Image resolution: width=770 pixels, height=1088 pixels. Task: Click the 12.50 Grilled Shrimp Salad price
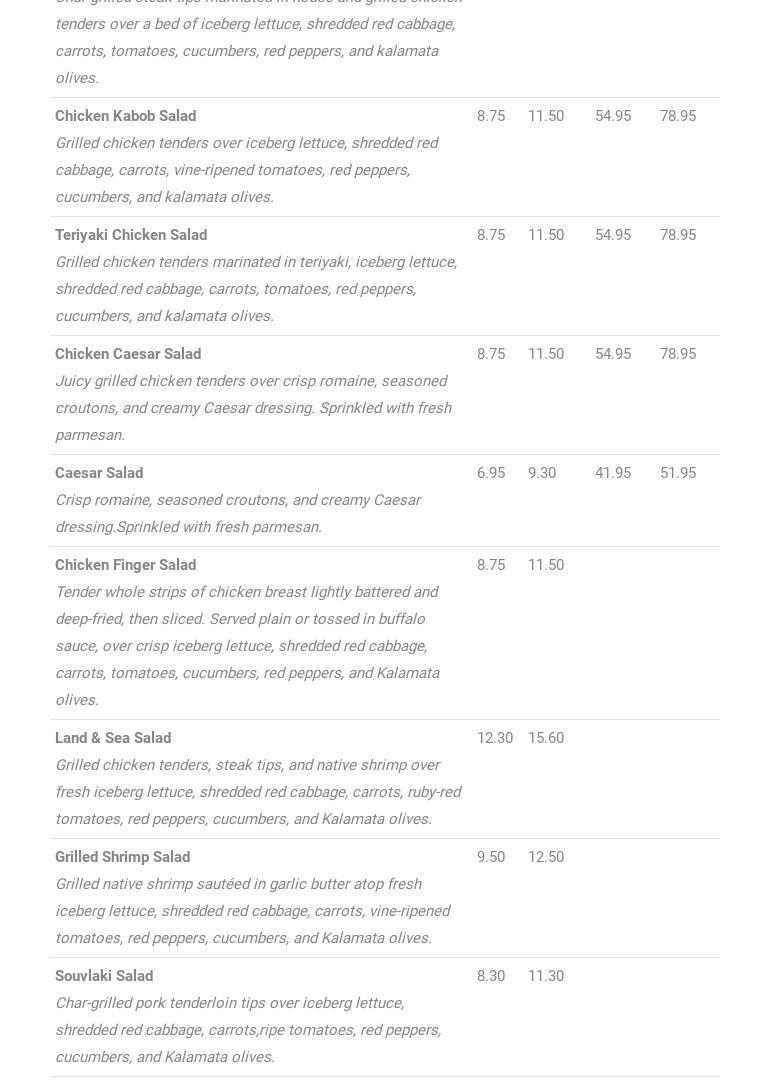tap(546, 857)
